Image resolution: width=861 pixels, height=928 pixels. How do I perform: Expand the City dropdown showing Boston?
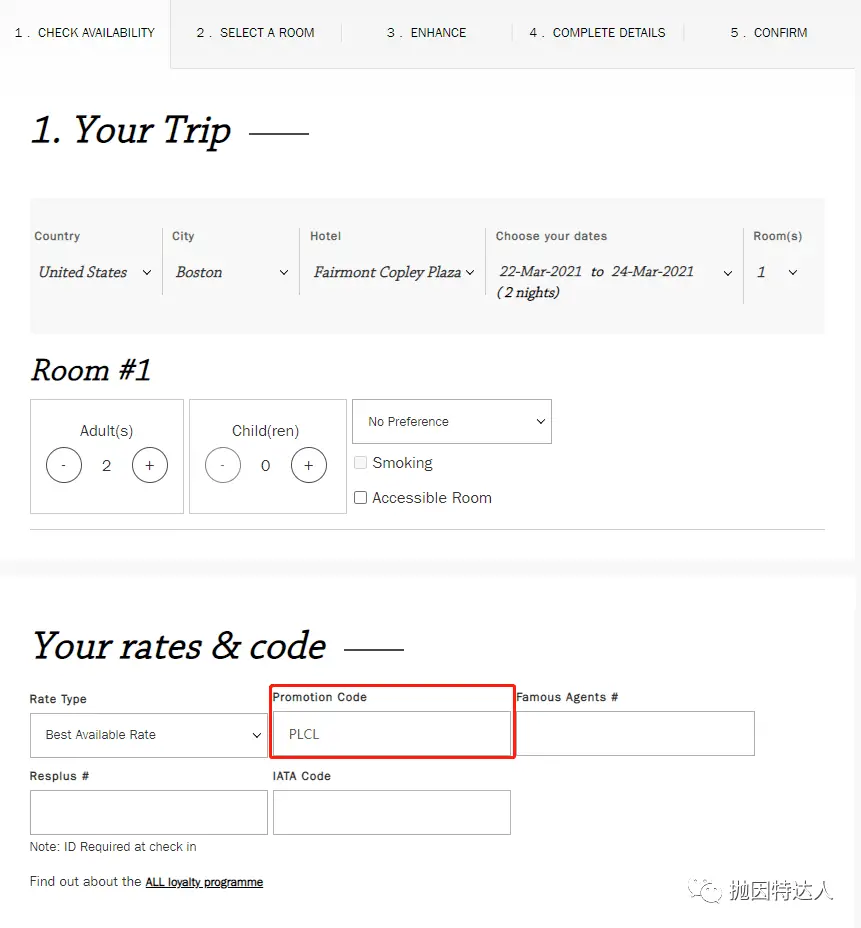231,272
